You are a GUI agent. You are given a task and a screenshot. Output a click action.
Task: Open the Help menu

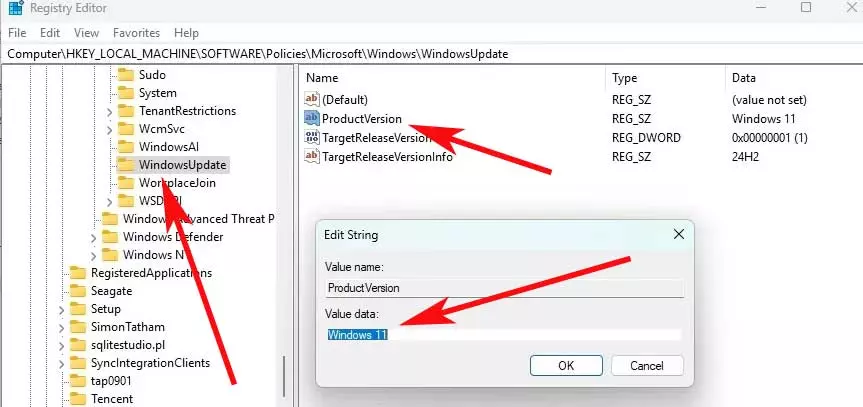click(186, 33)
